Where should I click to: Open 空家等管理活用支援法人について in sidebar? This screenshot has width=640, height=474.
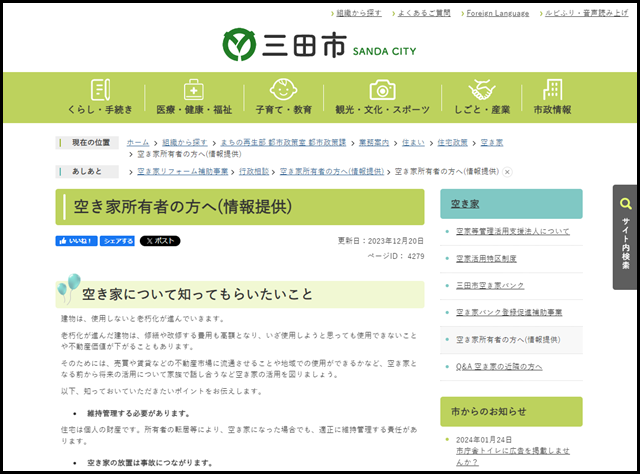tap(512, 231)
